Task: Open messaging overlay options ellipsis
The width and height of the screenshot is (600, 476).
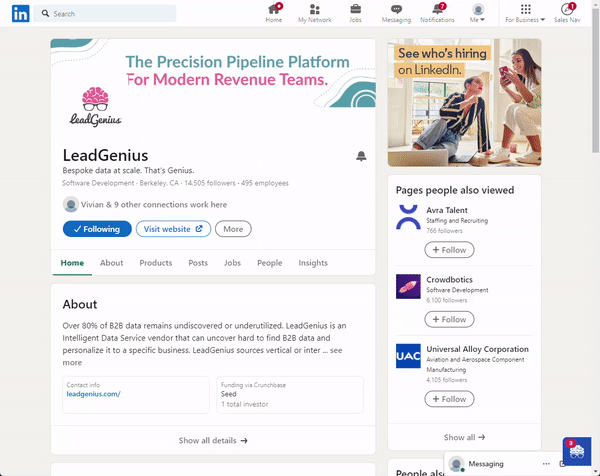Action: coord(546,464)
